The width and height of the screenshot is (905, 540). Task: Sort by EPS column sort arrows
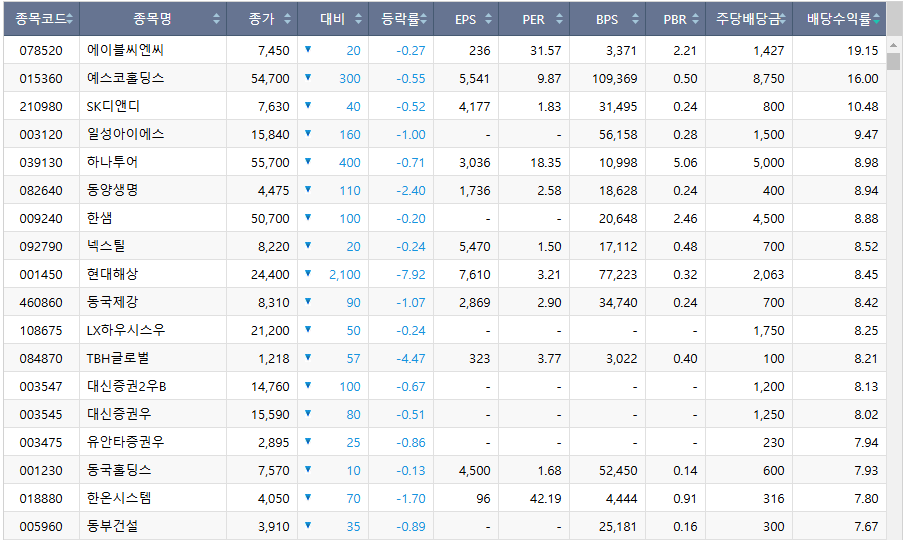[488, 19]
